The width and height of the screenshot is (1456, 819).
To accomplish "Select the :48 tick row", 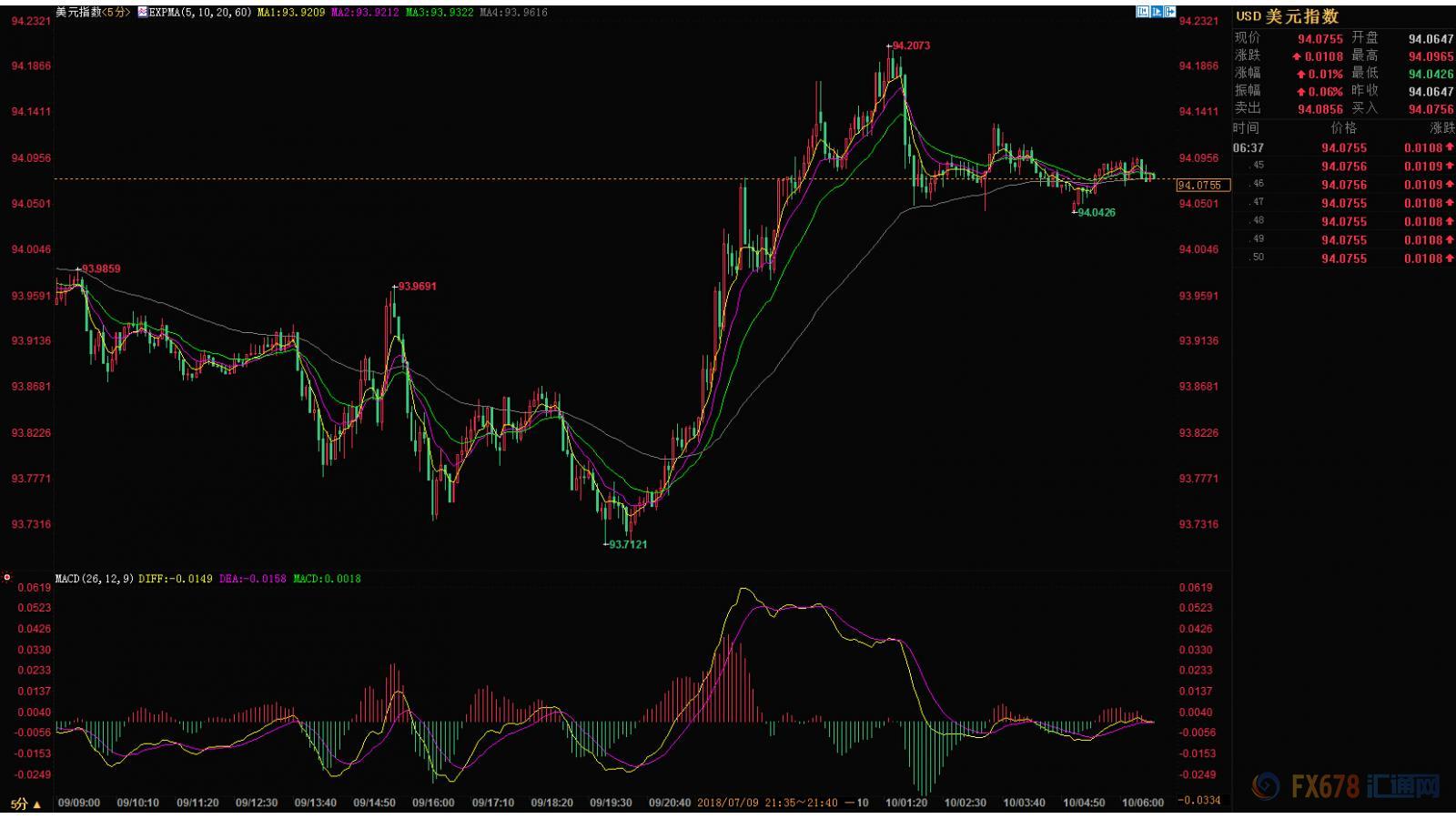I will click(x=1344, y=221).
